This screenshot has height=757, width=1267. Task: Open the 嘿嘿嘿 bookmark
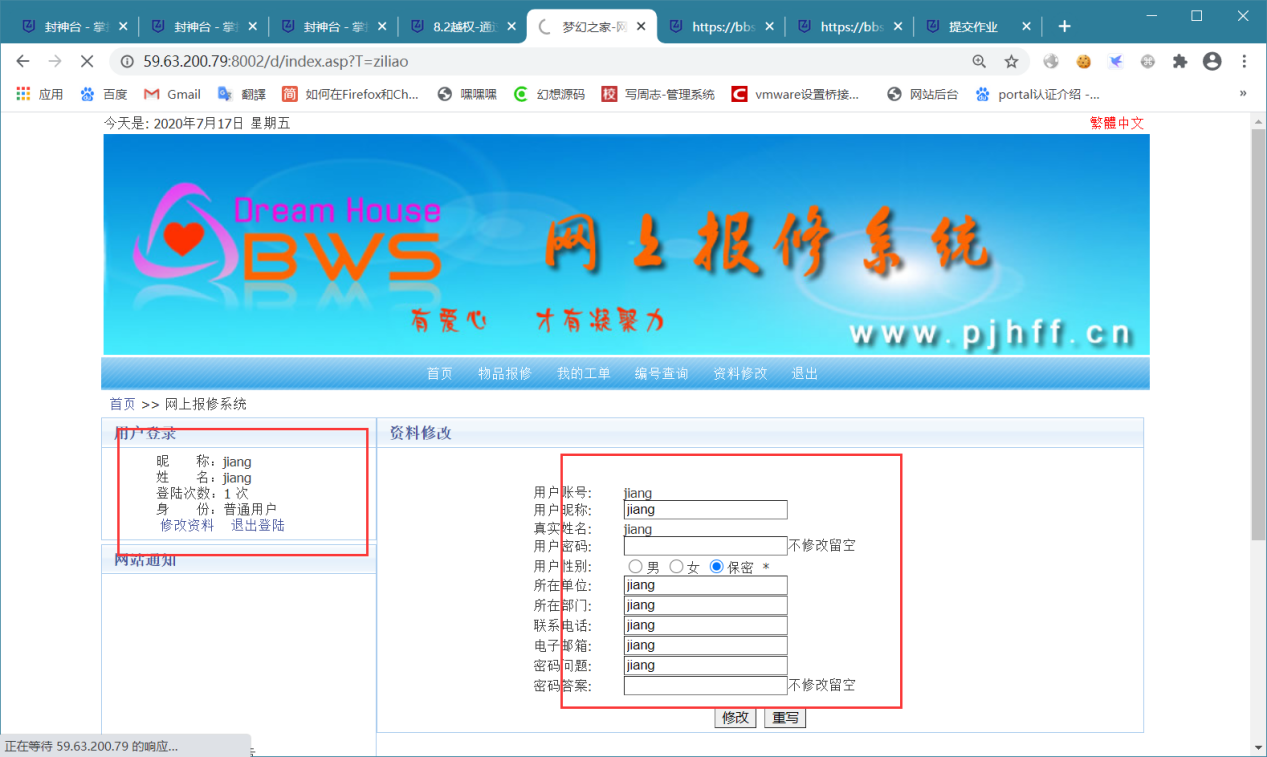point(467,94)
